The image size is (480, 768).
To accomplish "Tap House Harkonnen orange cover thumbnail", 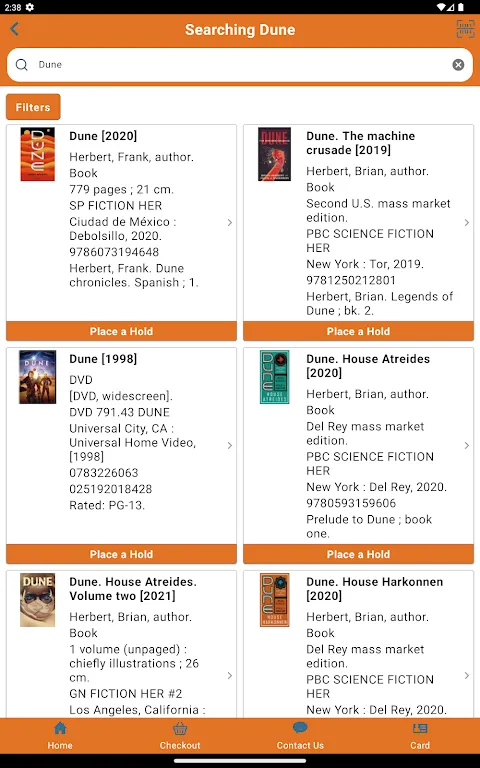I will [x=275, y=600].
